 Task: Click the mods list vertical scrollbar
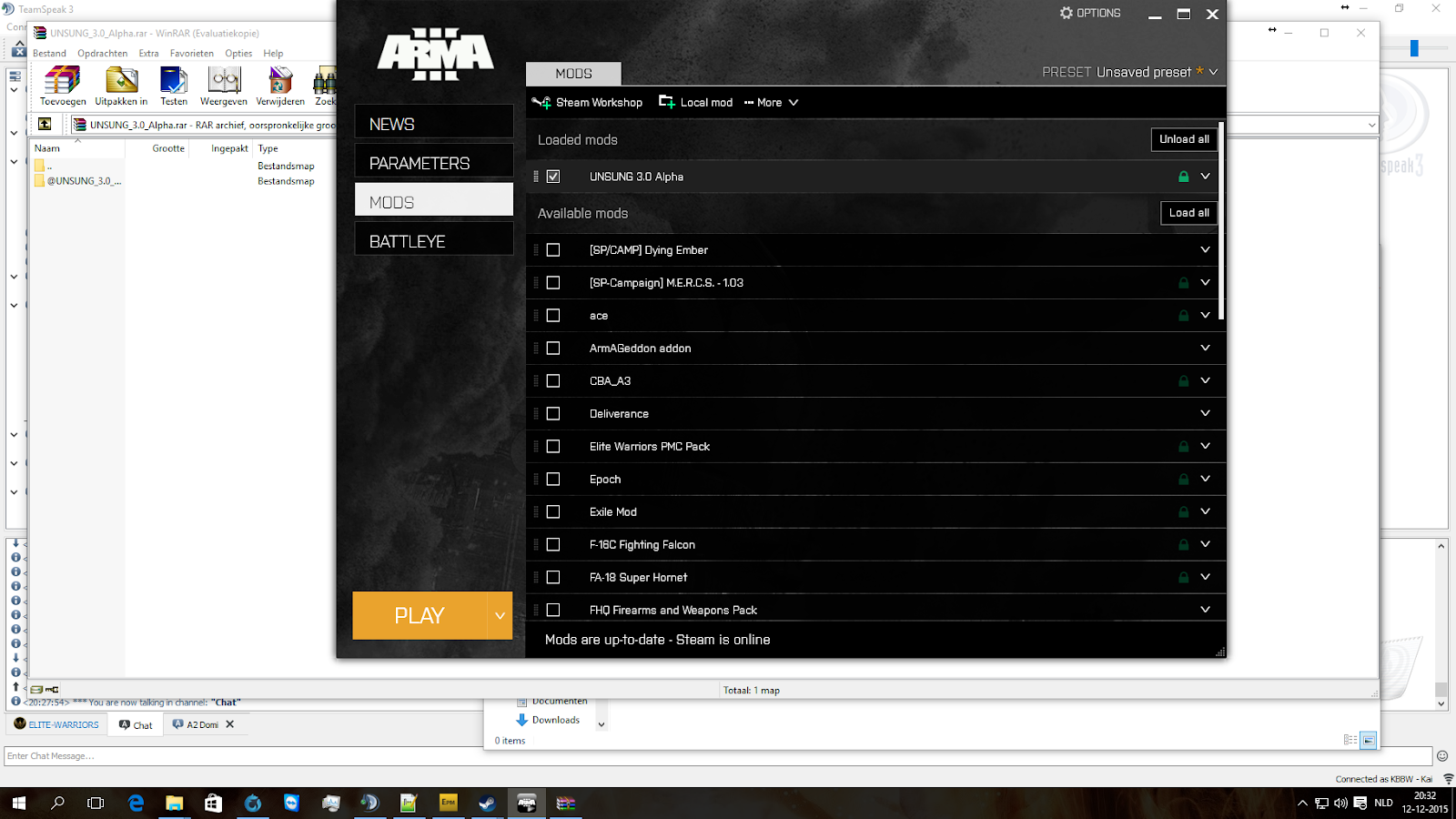(x=1221, y=222)
